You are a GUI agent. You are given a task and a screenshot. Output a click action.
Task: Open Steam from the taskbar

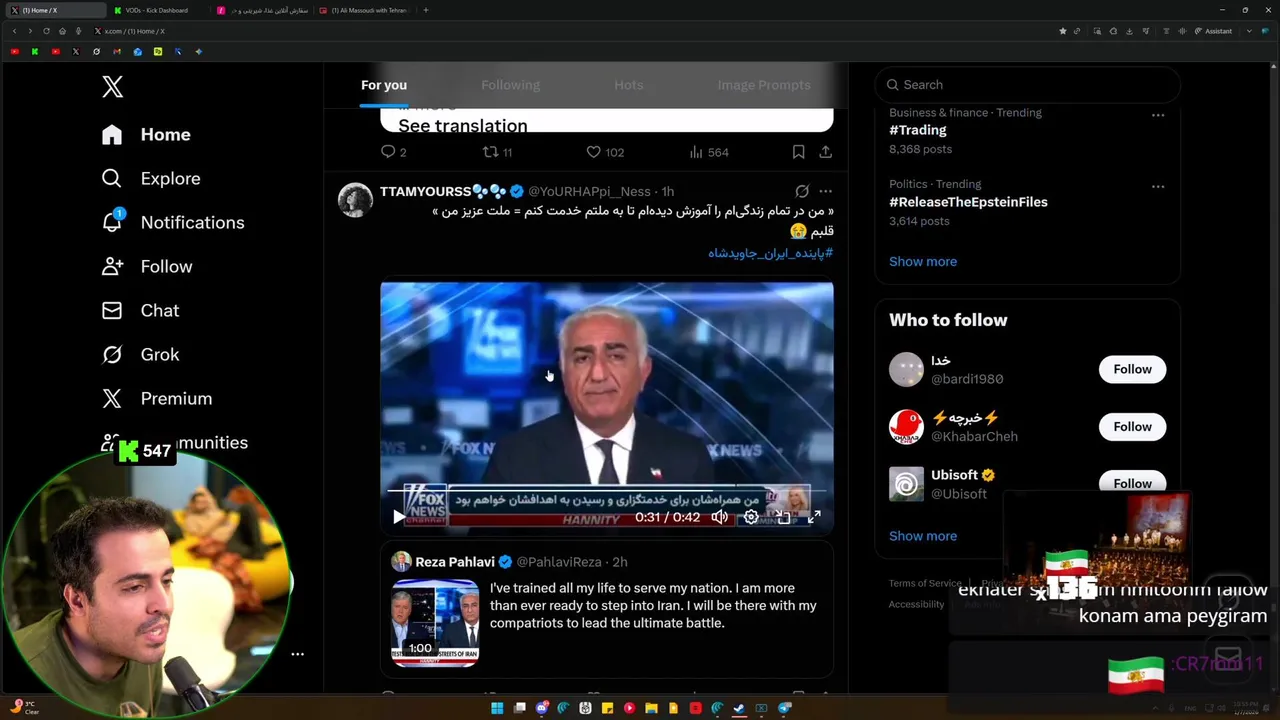(739, 708)
